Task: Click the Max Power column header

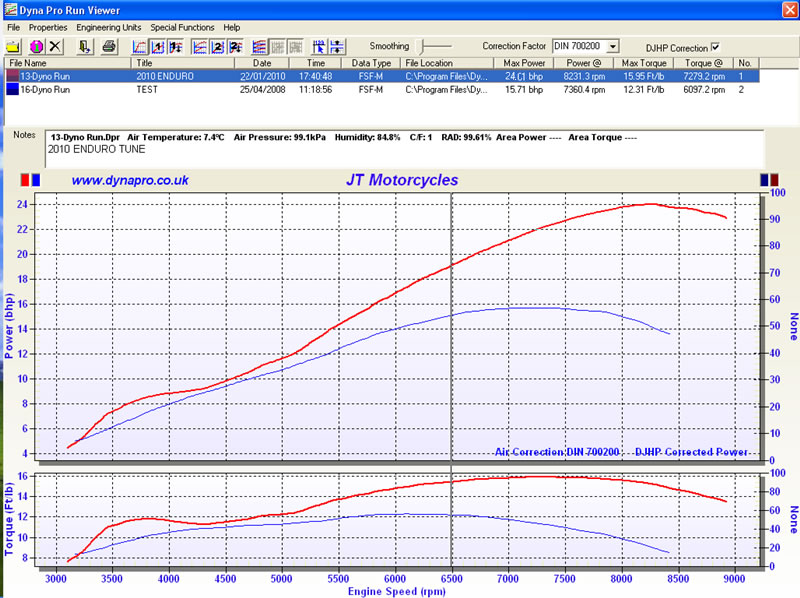Action: pyautogui.click(x=524, y=63)
